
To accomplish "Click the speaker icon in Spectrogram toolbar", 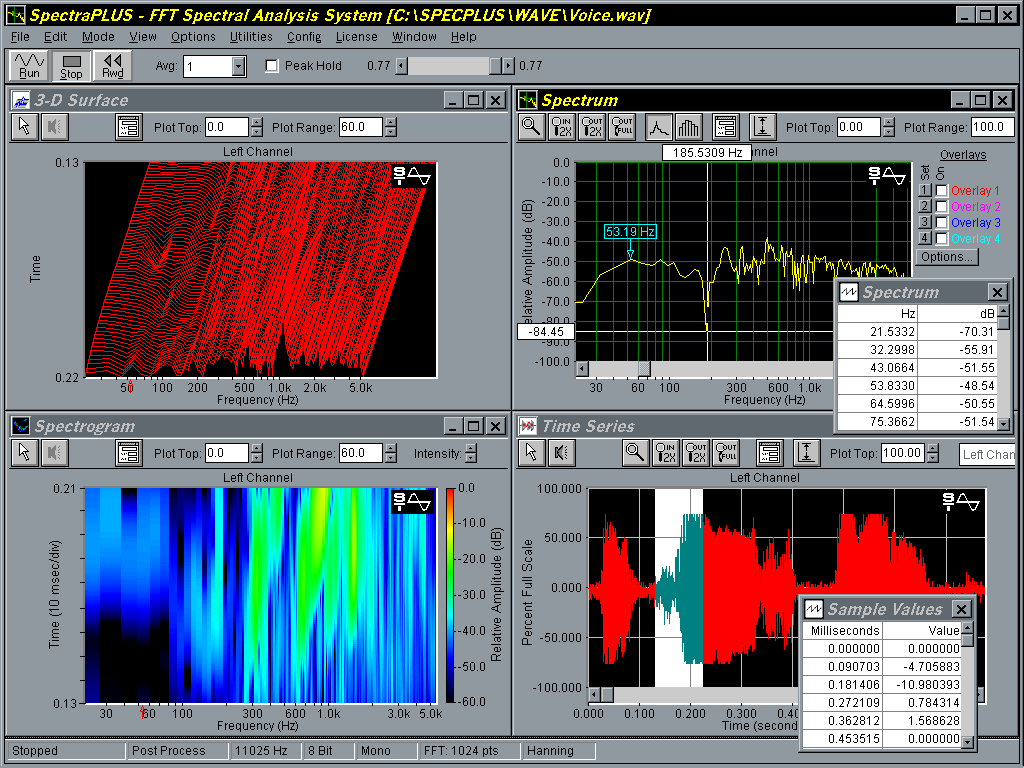I will pyautogui.click(x=55, y=453).
